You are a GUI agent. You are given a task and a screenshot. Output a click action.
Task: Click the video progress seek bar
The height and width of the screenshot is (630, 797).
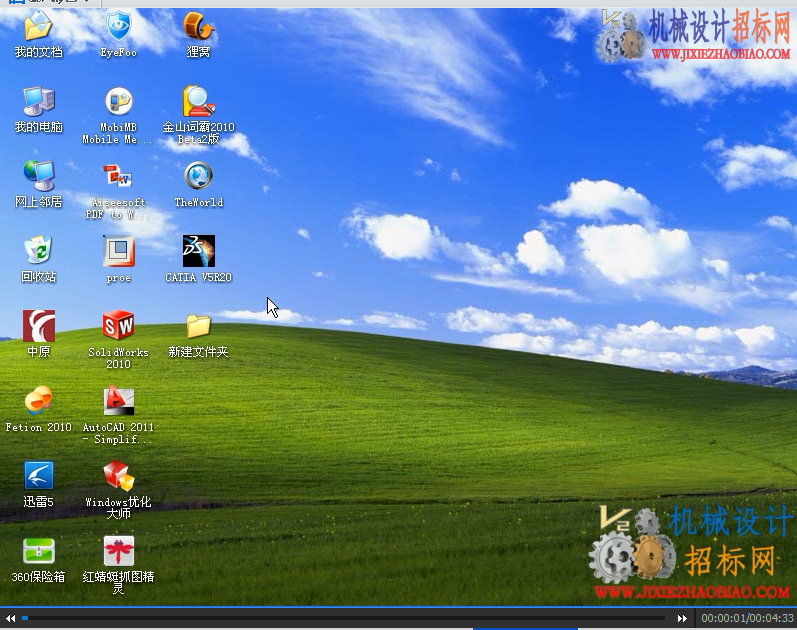point(344,618)
